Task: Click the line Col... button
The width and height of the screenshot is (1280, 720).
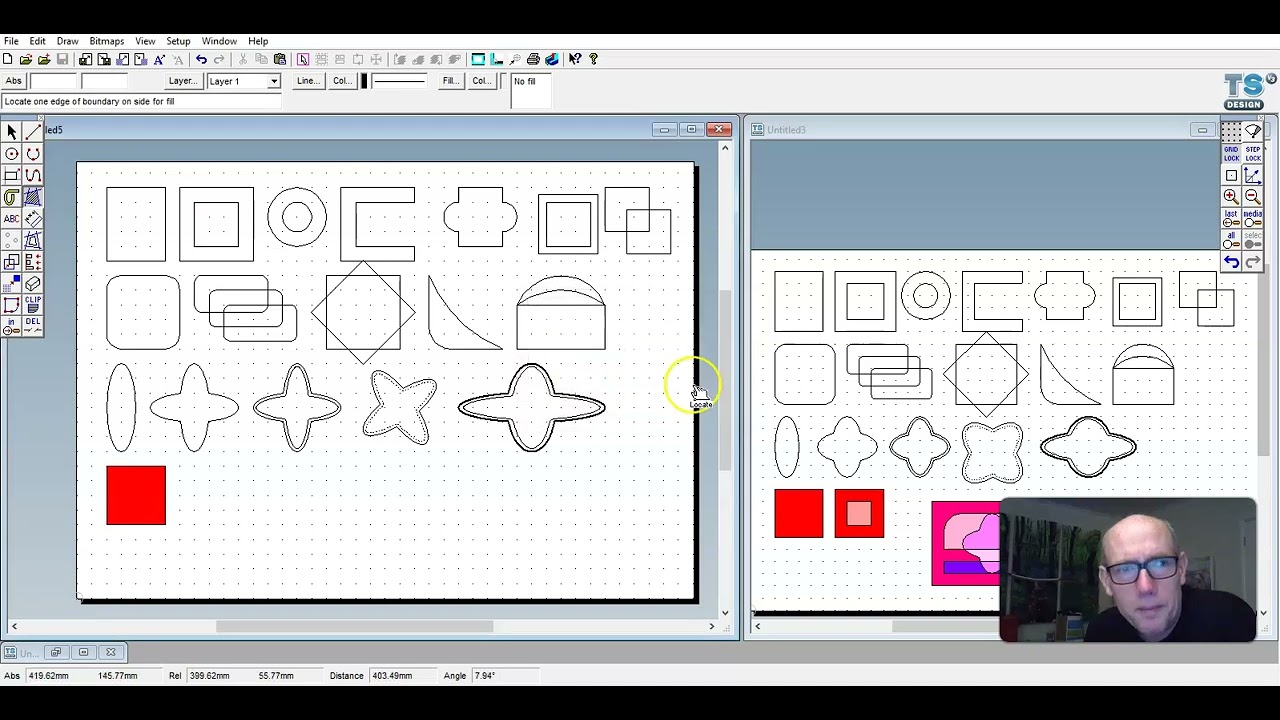Action: [x=342, y=81]
